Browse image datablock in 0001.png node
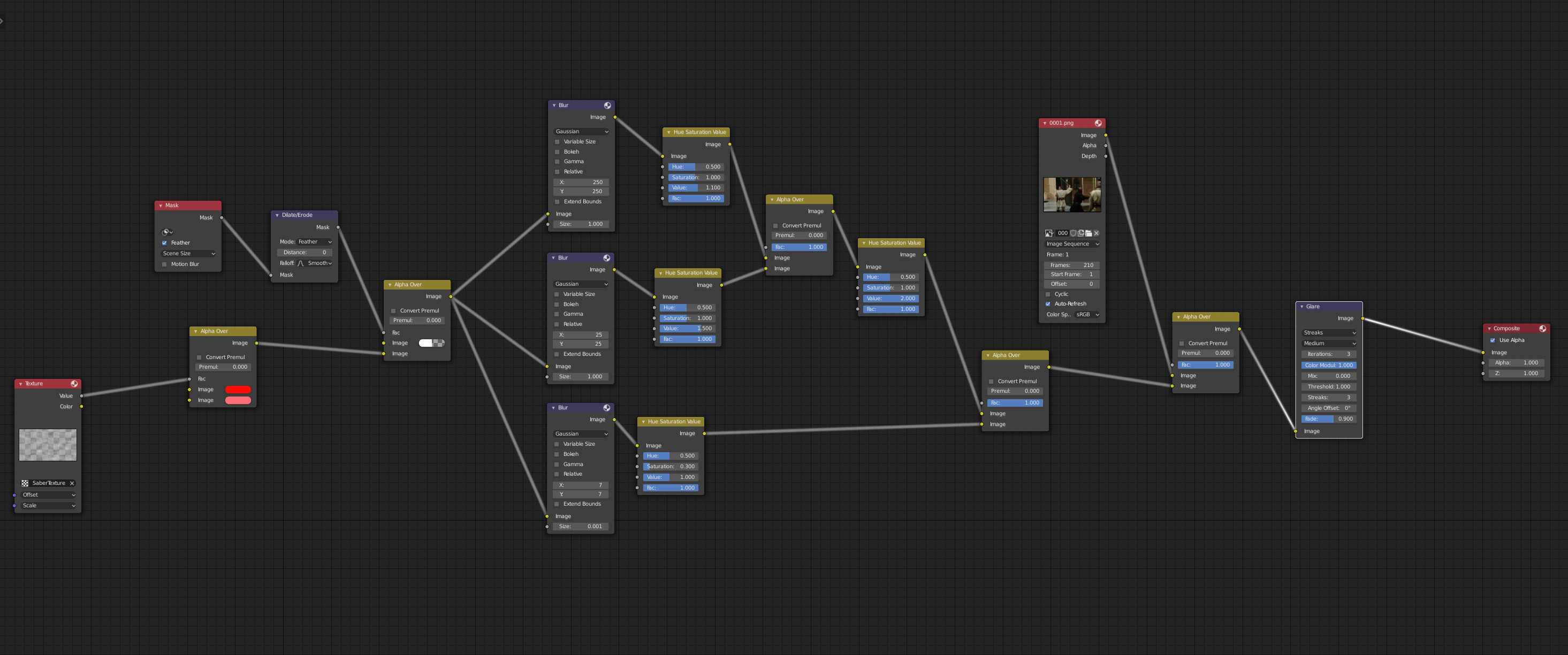The width and height of the screenshot is (1568, 655). pyautogui.click(x=1049, y=233)
